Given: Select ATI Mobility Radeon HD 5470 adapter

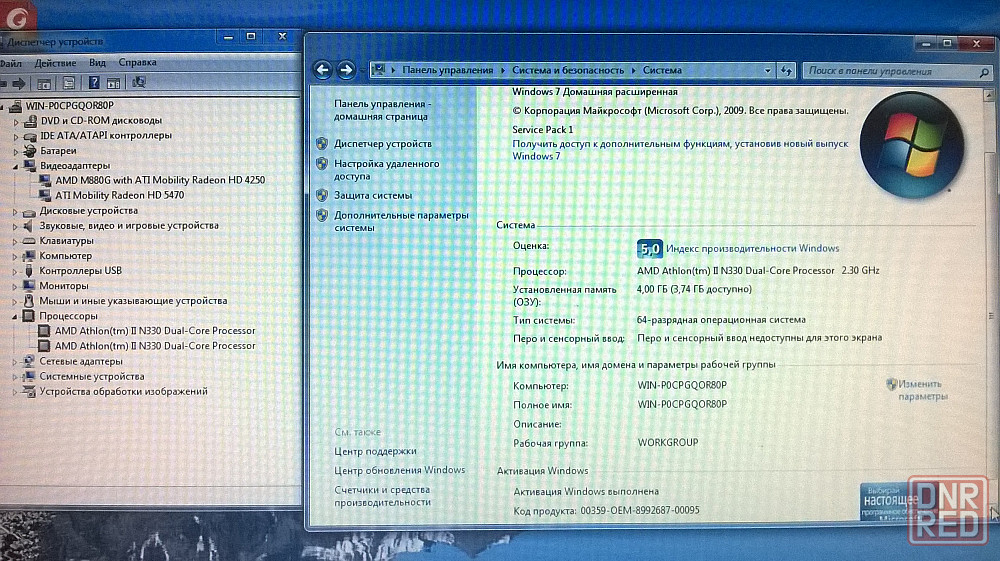Looking at the screenshot, I should [119, 195].
